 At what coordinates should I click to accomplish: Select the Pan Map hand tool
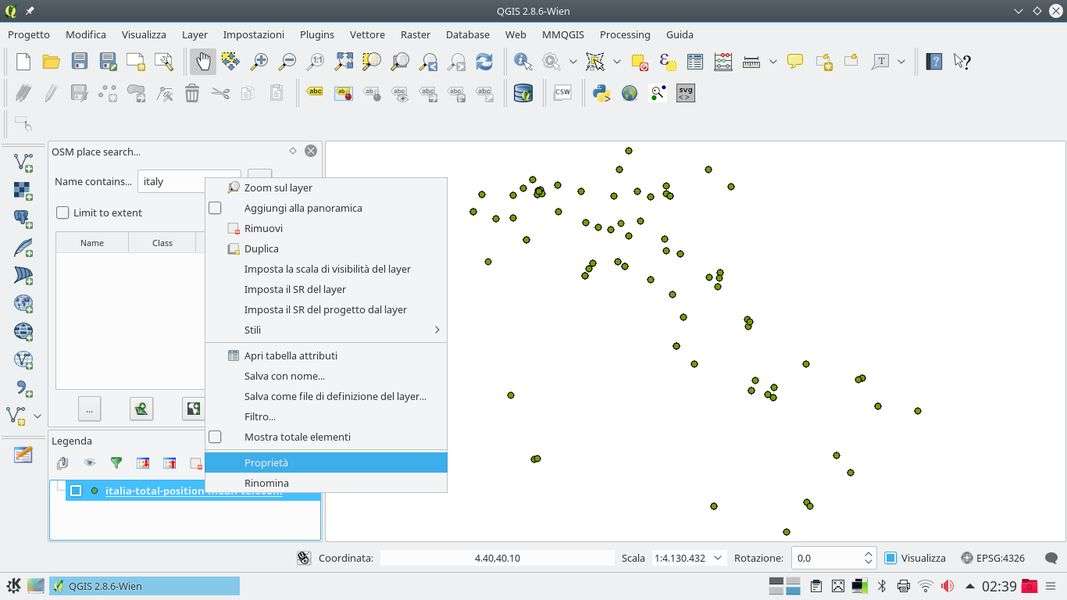pyautogui.click(x=203, y=62)
